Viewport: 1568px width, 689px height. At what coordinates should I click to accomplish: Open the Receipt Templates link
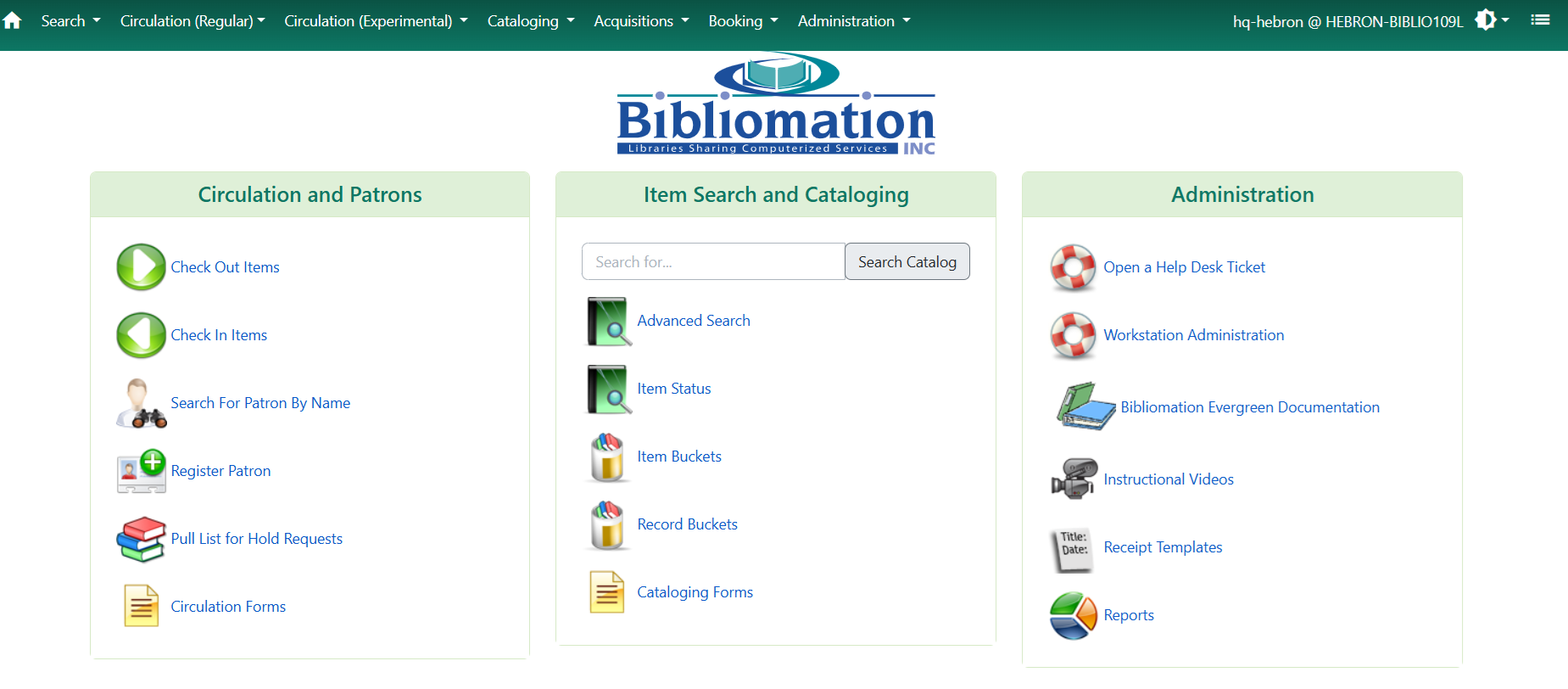coord(1163,547)
